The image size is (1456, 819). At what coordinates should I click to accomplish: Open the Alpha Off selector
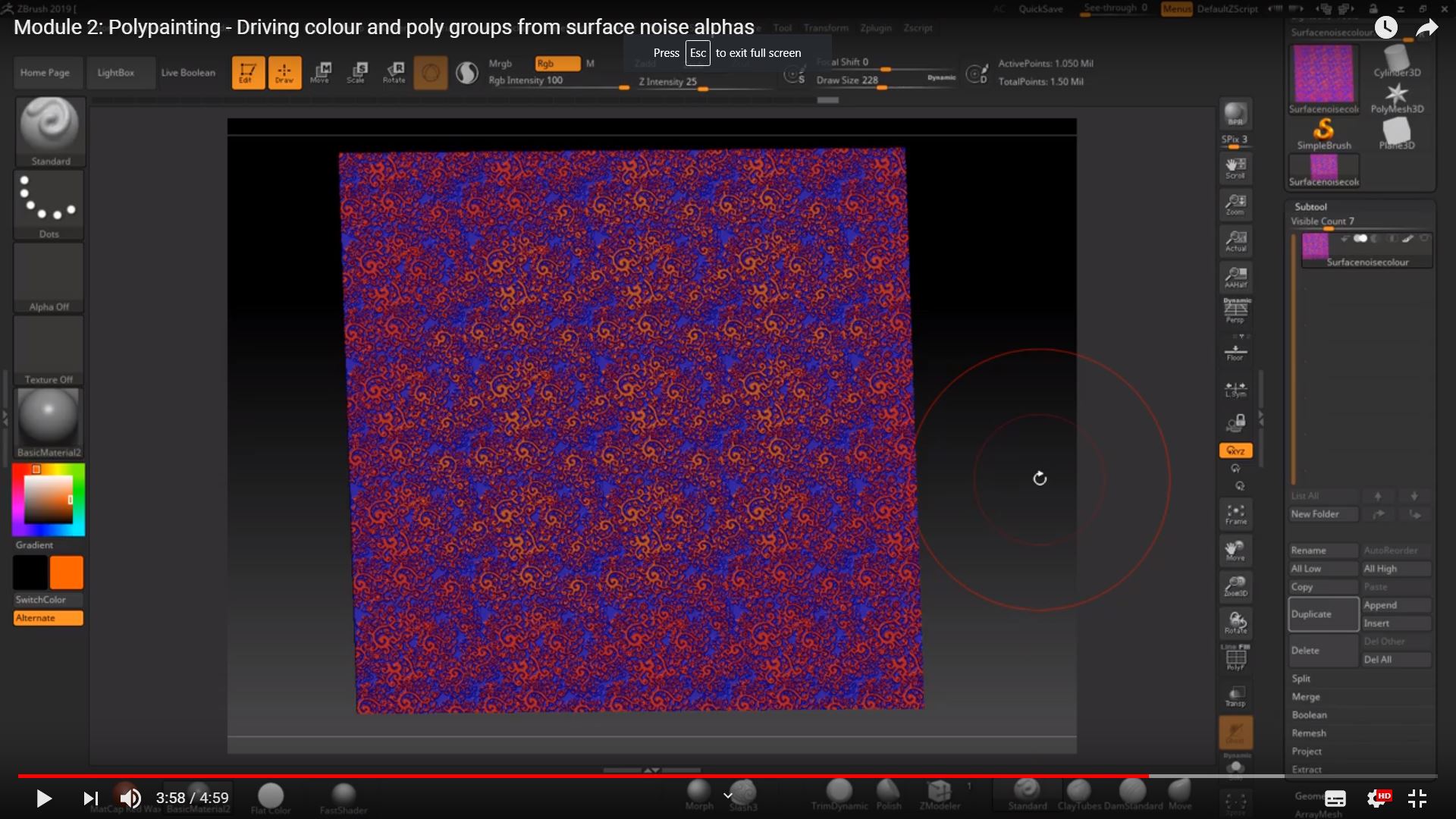[49, 278]
